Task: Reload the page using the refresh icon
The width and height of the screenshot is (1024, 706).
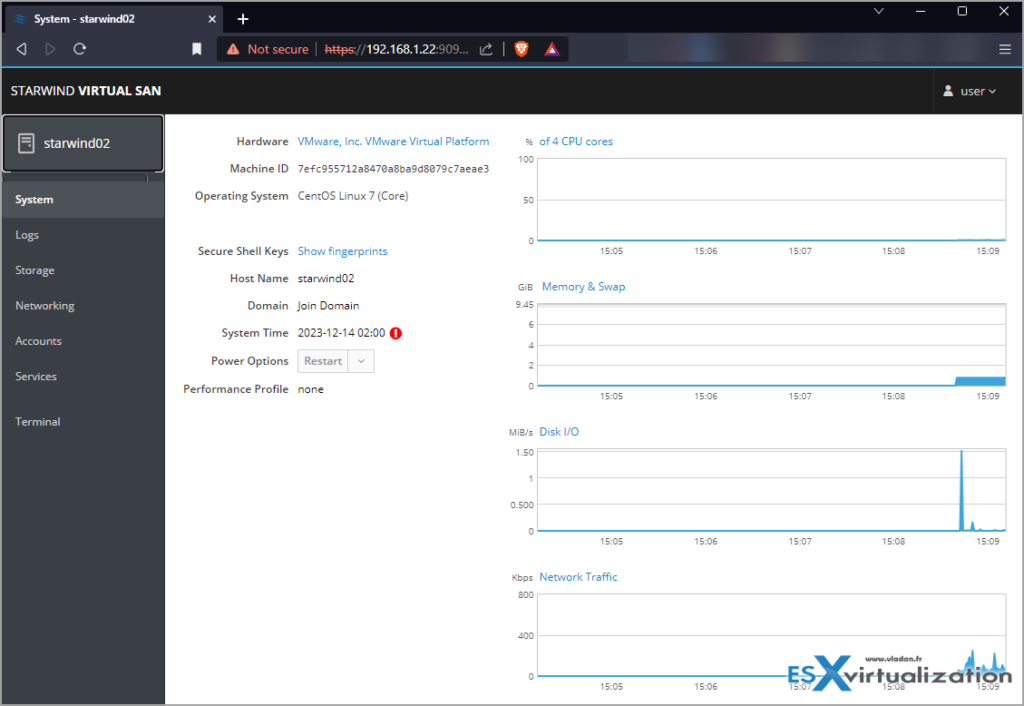Action: coord(79,48)
